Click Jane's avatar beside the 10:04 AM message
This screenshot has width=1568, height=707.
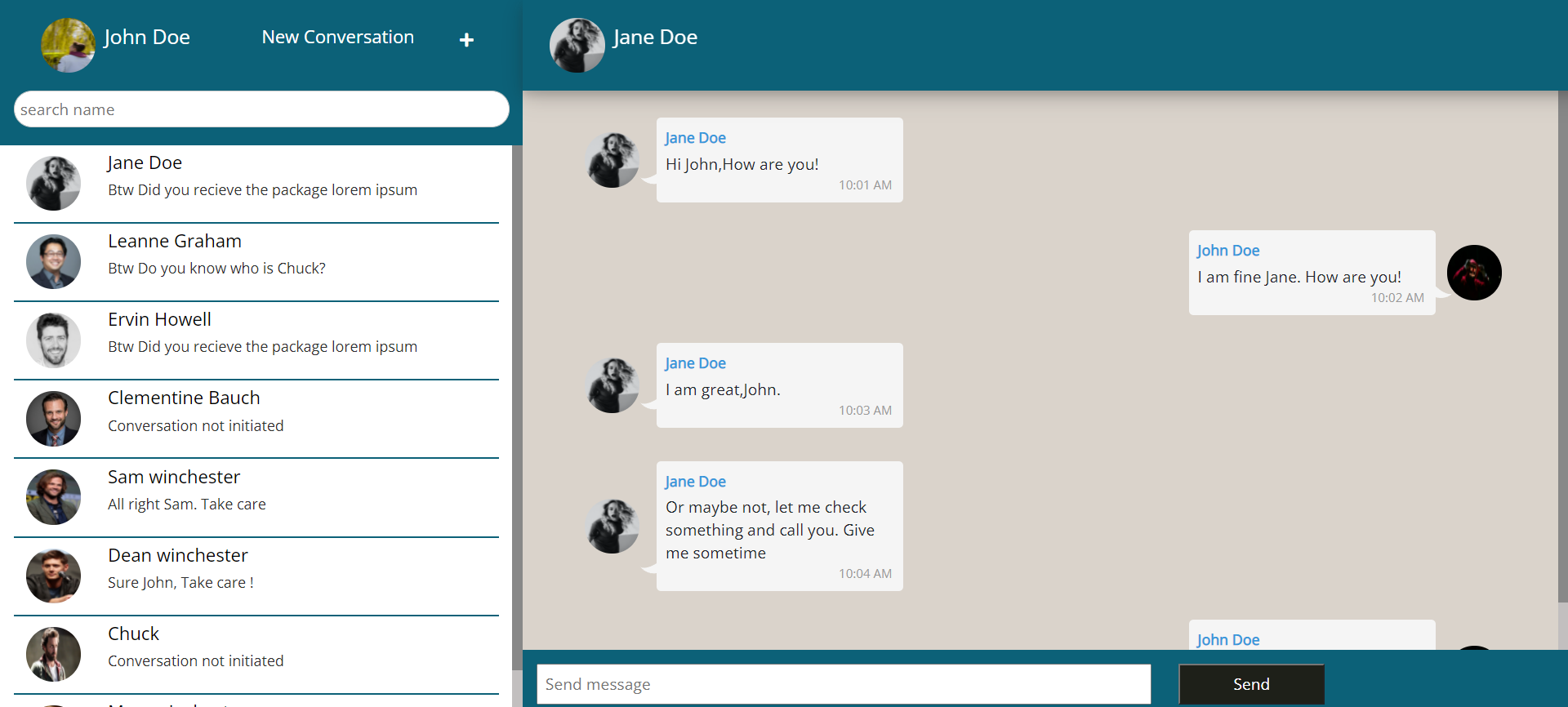[x=613, y=526]
